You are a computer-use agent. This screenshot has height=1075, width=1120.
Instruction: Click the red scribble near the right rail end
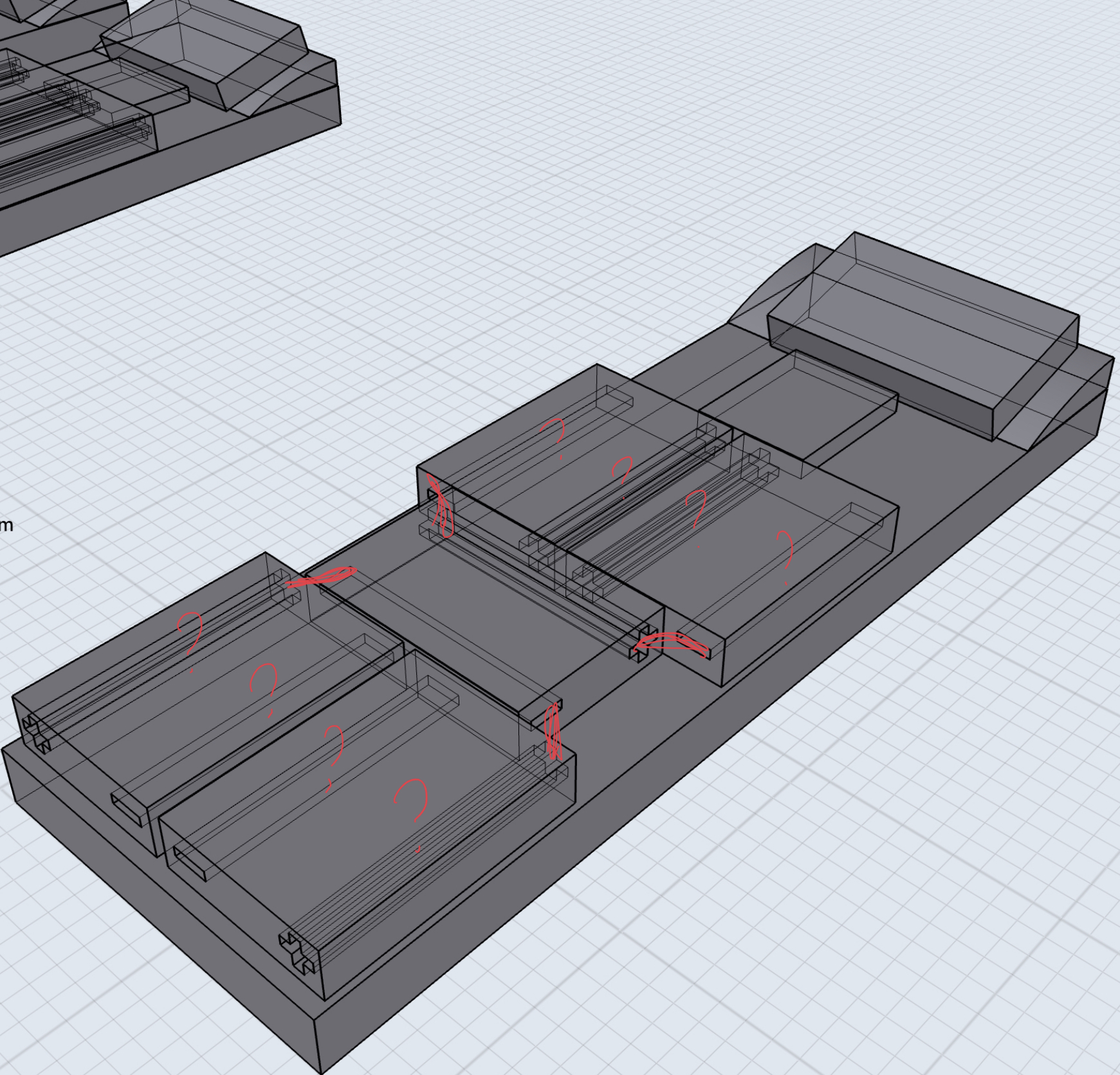point(672,643)
